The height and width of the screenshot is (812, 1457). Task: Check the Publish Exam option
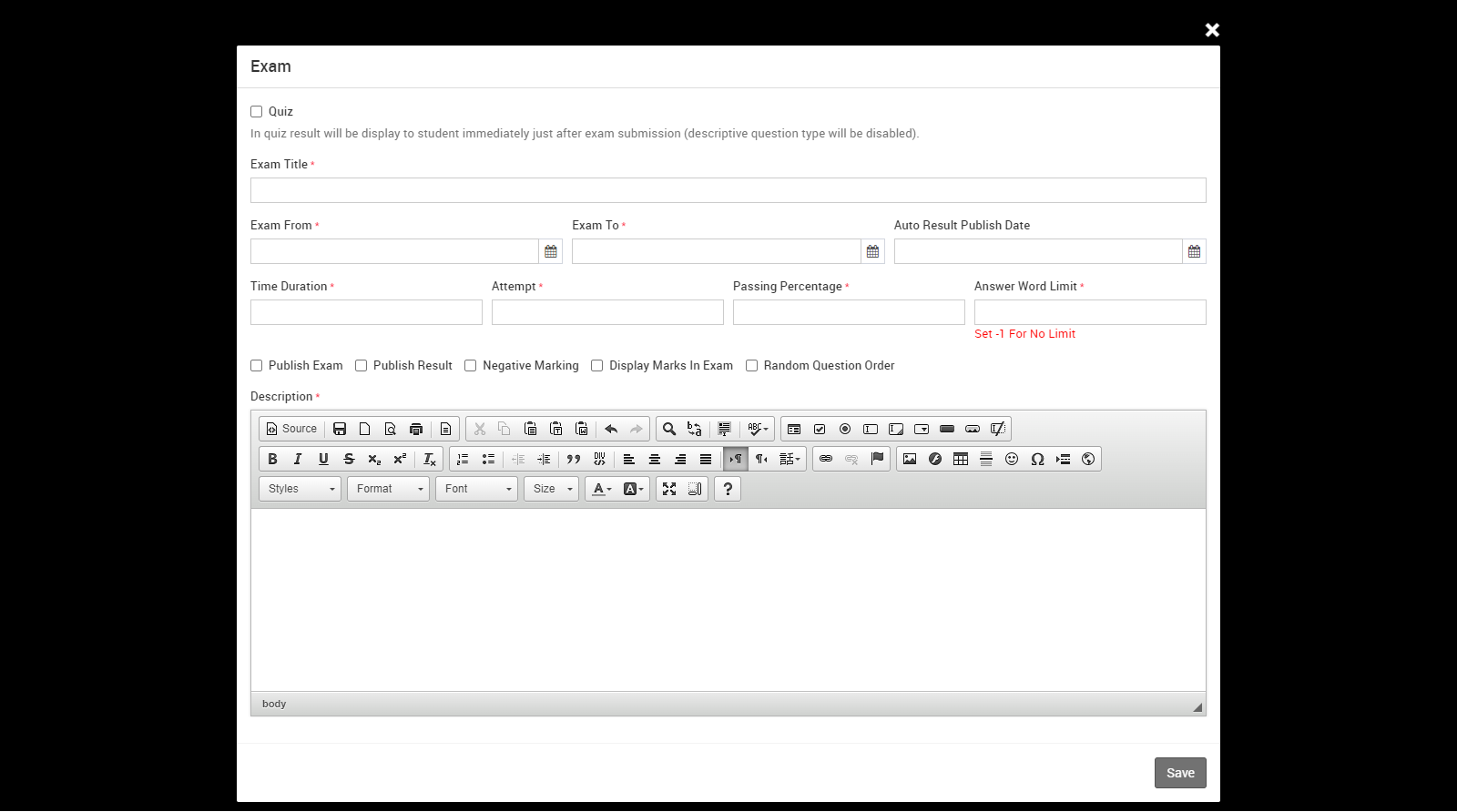point(257,366)
